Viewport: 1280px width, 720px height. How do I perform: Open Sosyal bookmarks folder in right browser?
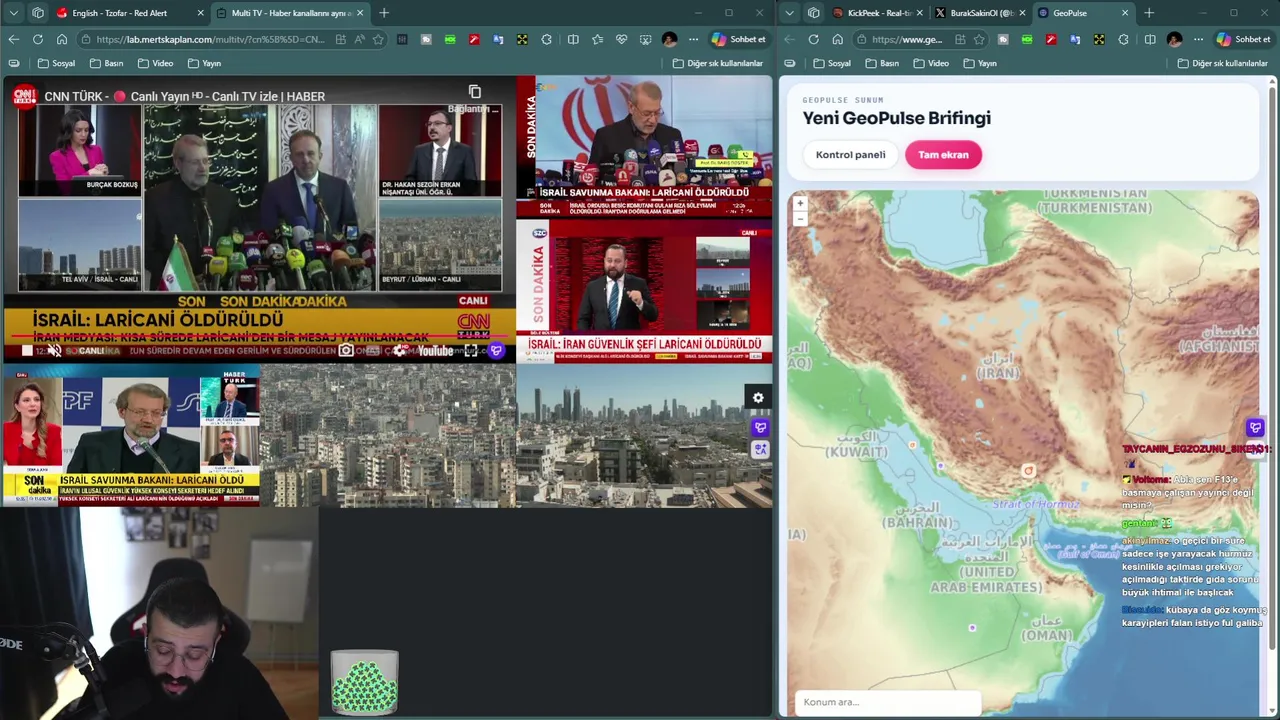[x=832, y=63]
